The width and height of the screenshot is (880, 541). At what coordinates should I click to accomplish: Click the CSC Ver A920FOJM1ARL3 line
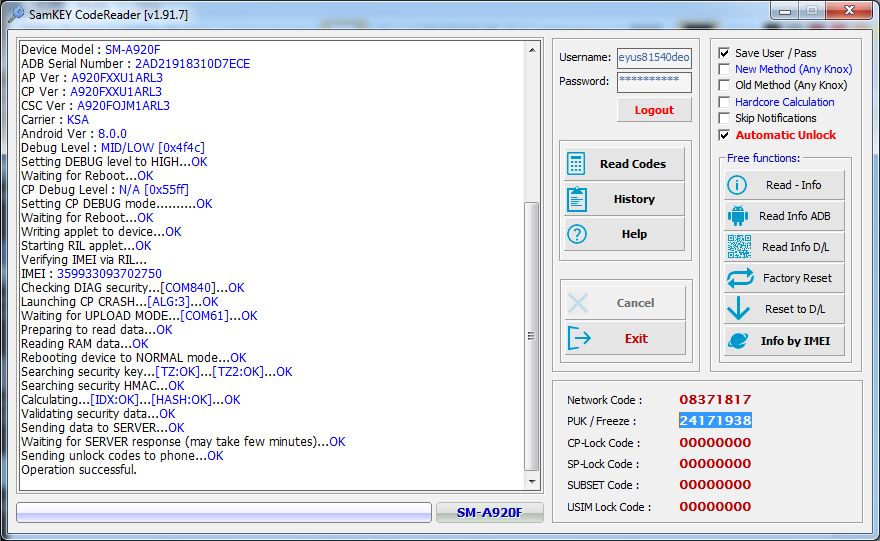pos(95,106)
